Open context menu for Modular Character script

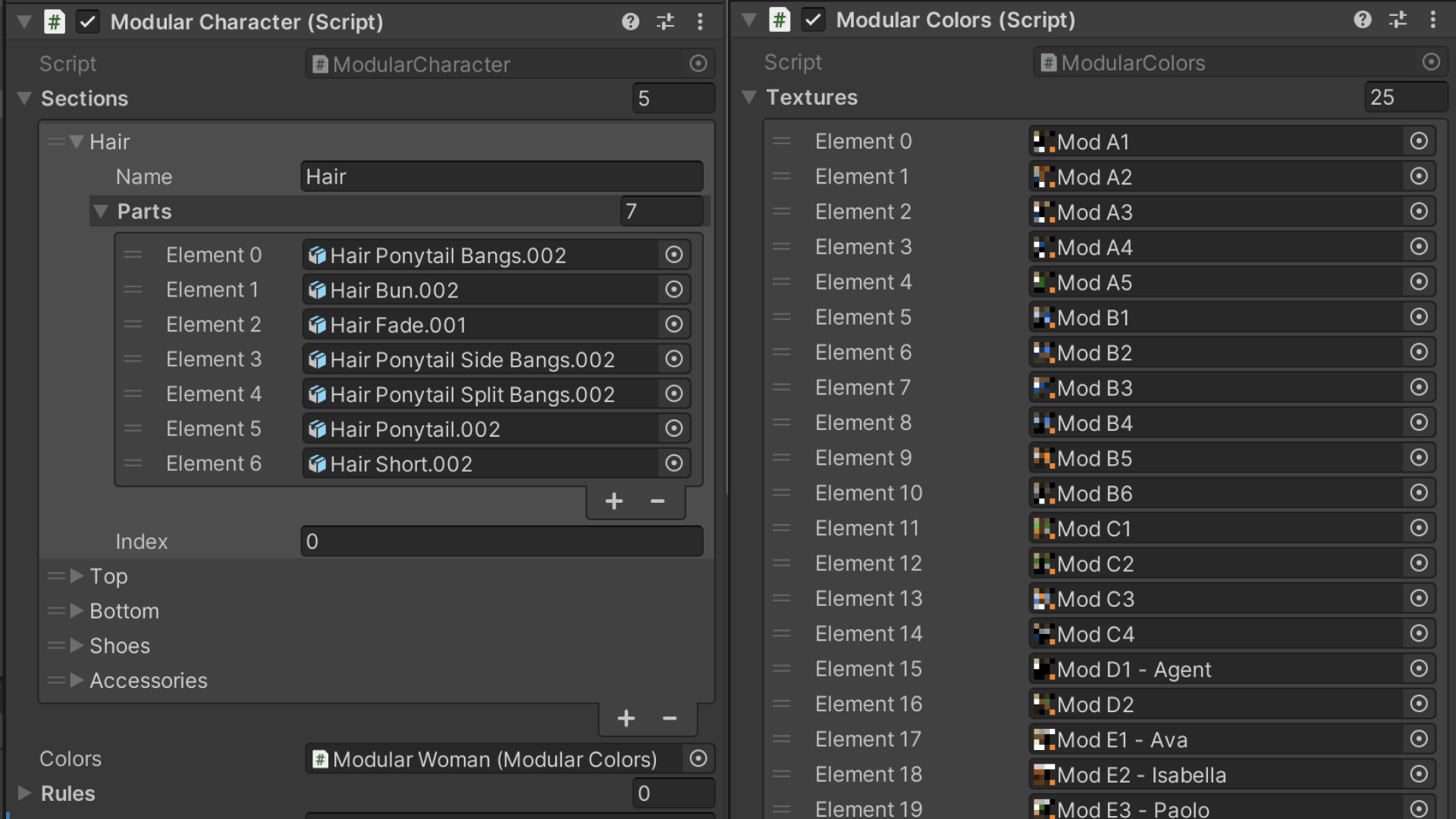[700, 21]
